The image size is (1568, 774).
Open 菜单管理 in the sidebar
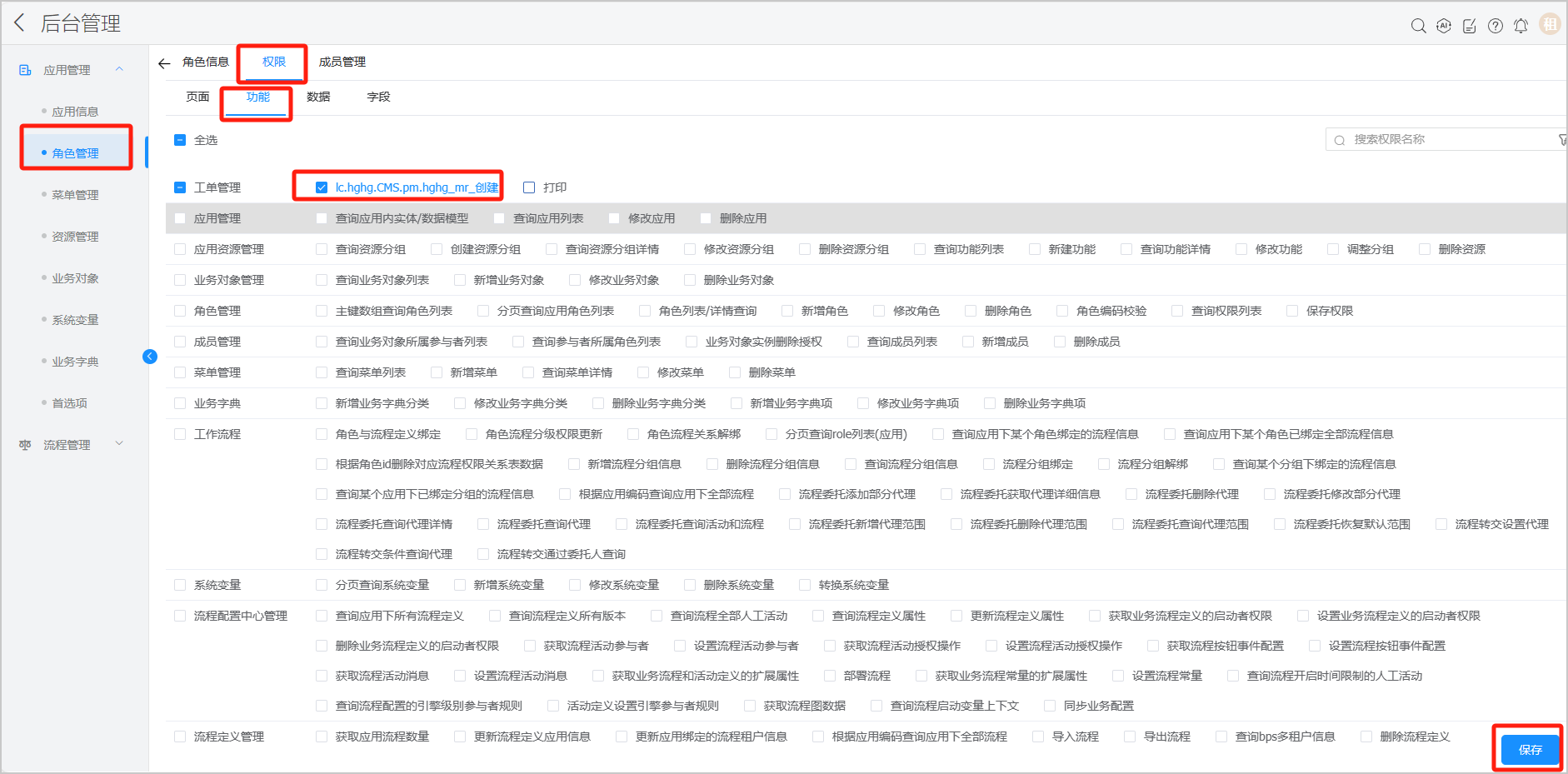[x=75, y=195]
